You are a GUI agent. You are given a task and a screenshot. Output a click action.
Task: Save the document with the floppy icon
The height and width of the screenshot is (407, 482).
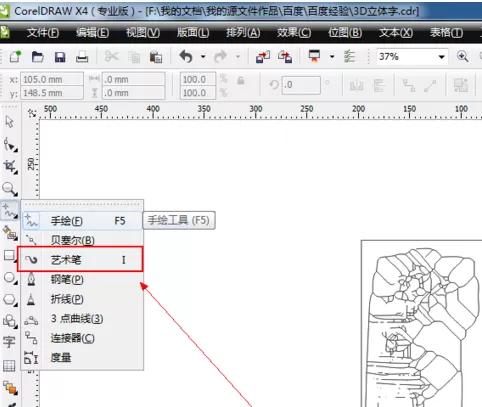(x=60, y=57)
